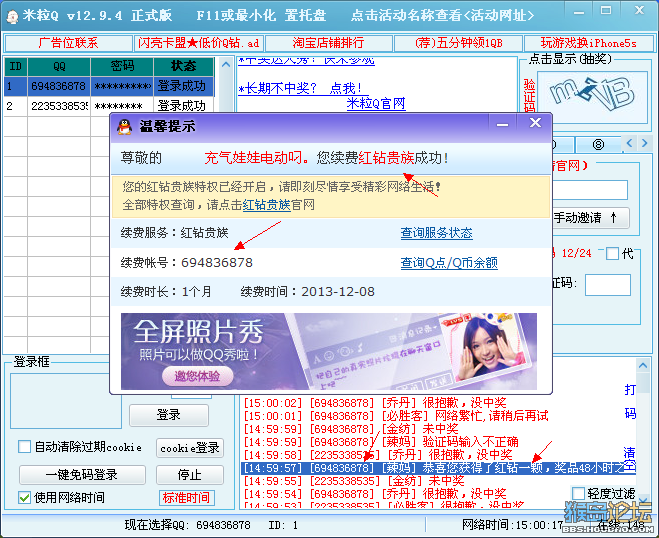
Task: Click the 一键免码登录 button
Action: tap(82, 475)
